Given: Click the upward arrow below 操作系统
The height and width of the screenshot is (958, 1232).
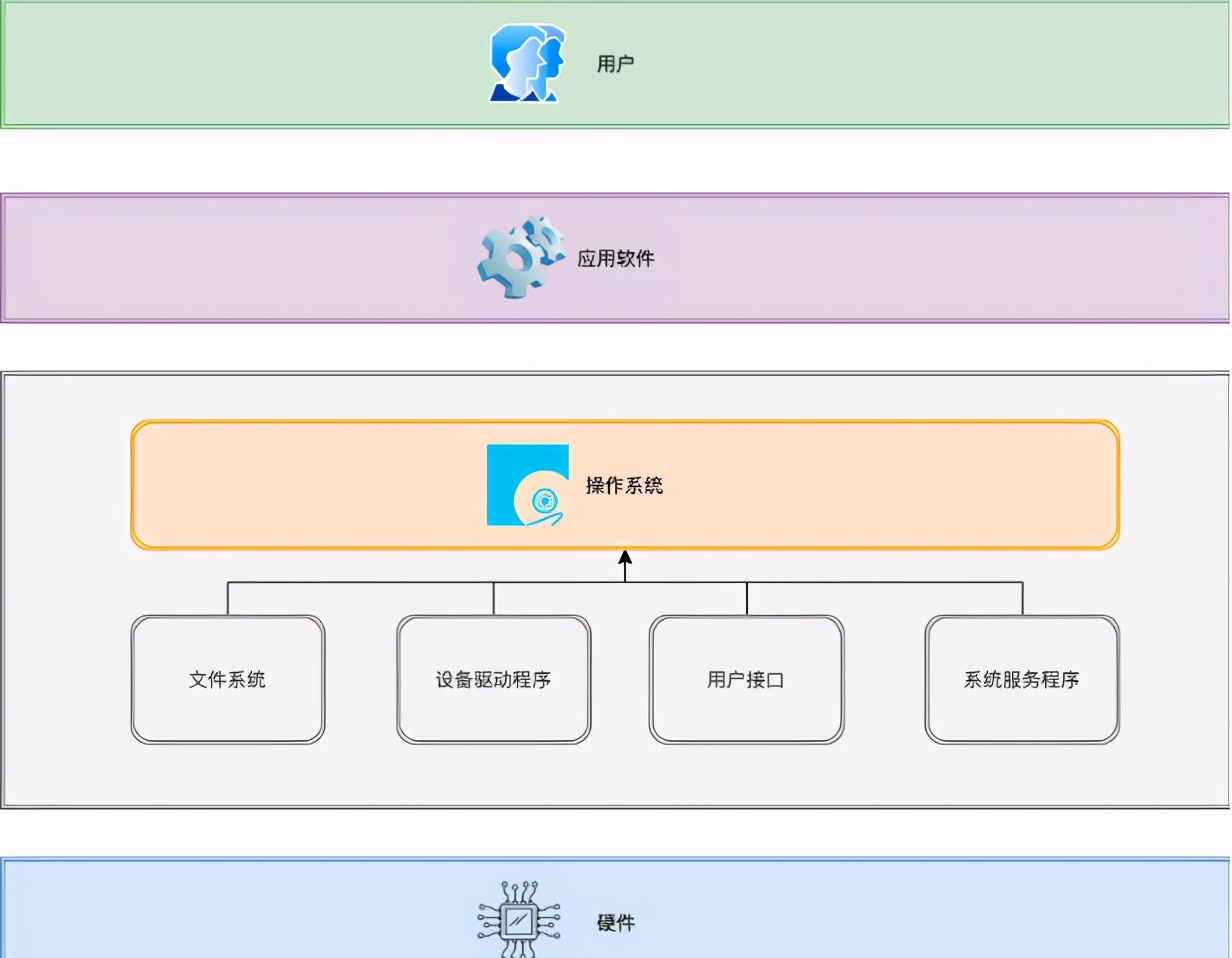Looking at the screenshot, I should 626,560.
